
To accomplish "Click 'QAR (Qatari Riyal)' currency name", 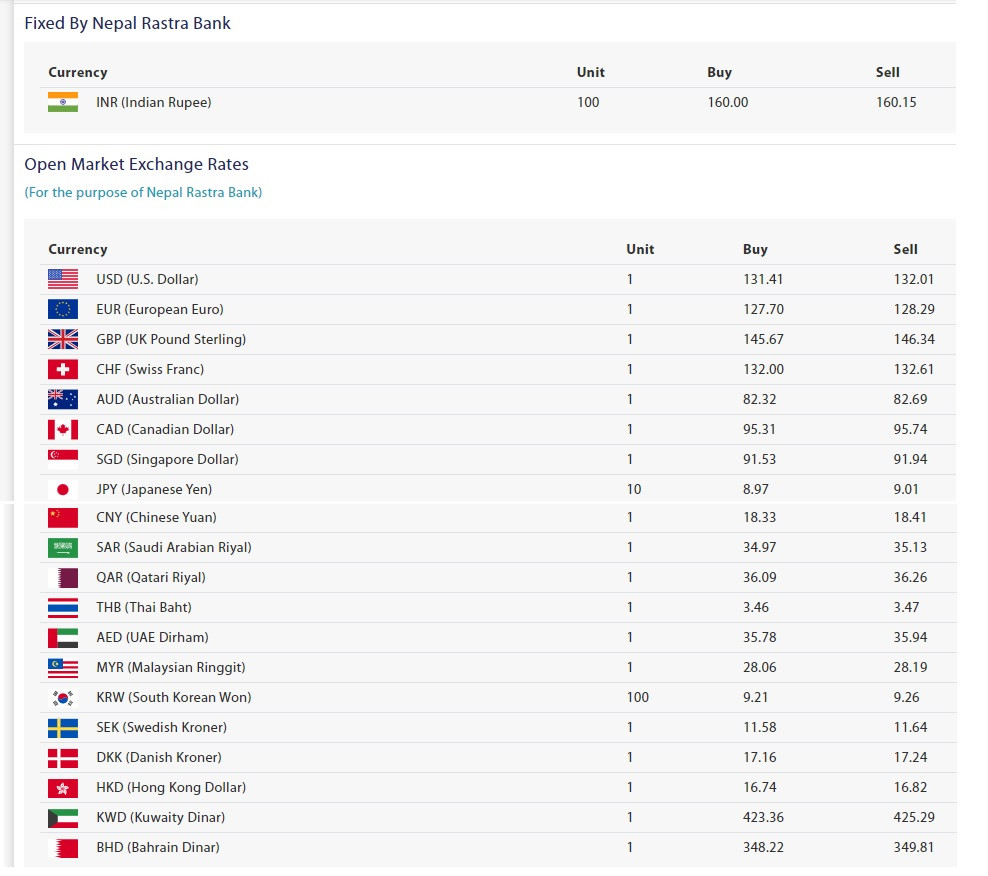I will (151, 577).
